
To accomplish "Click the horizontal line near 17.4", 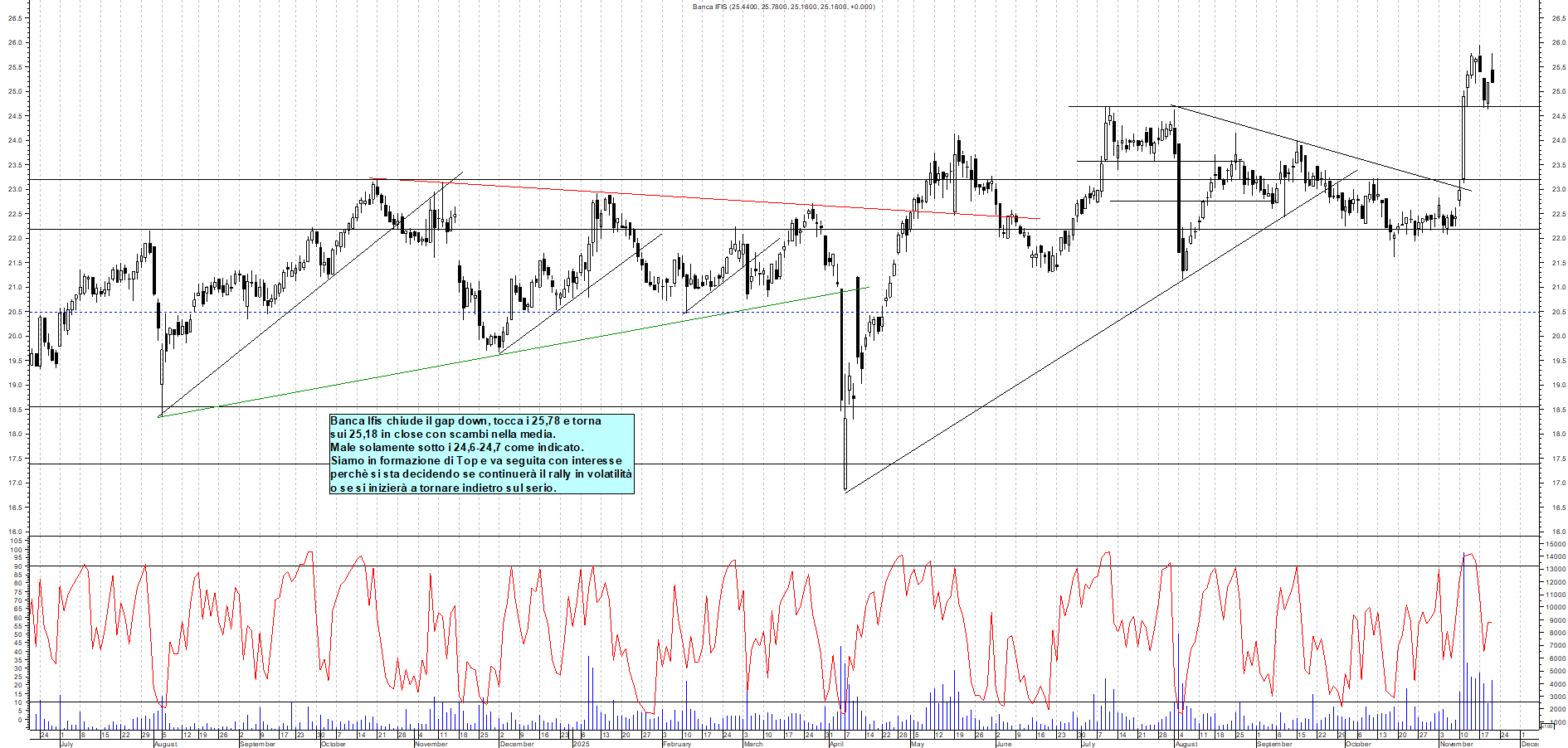I will [x=996, y=464].
